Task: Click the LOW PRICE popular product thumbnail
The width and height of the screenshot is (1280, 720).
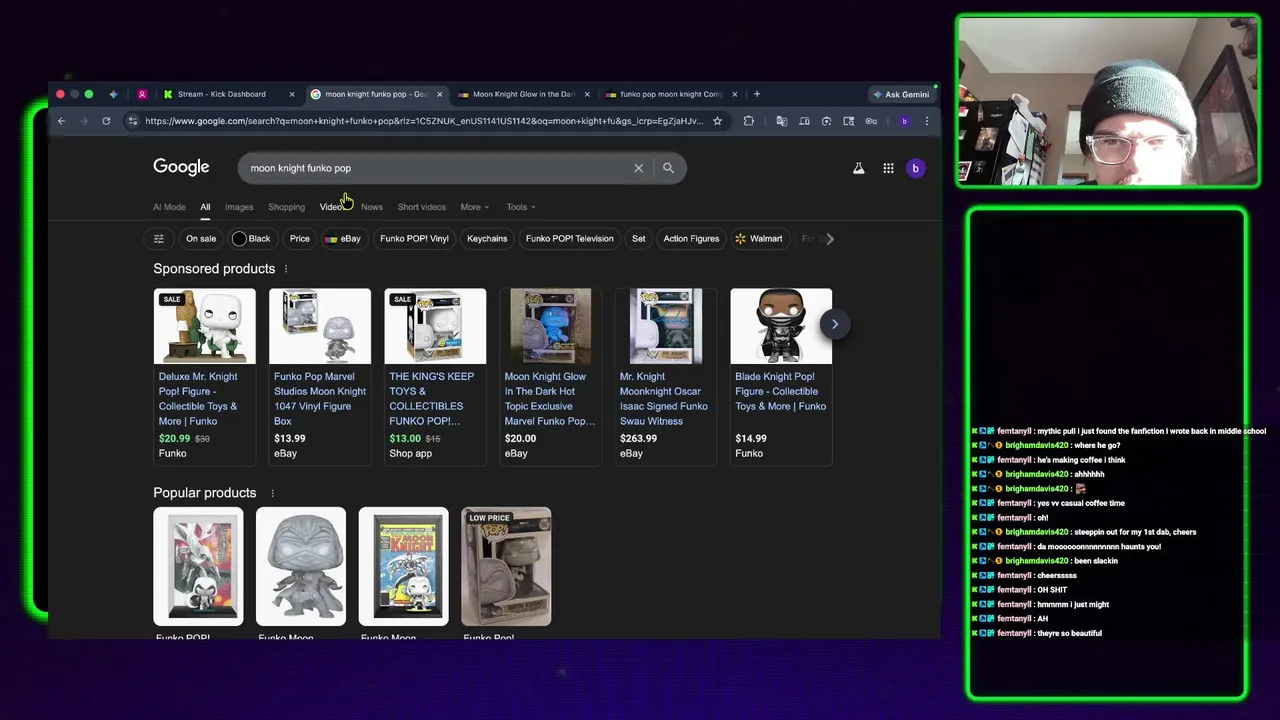Action: (x=506, y=567)
